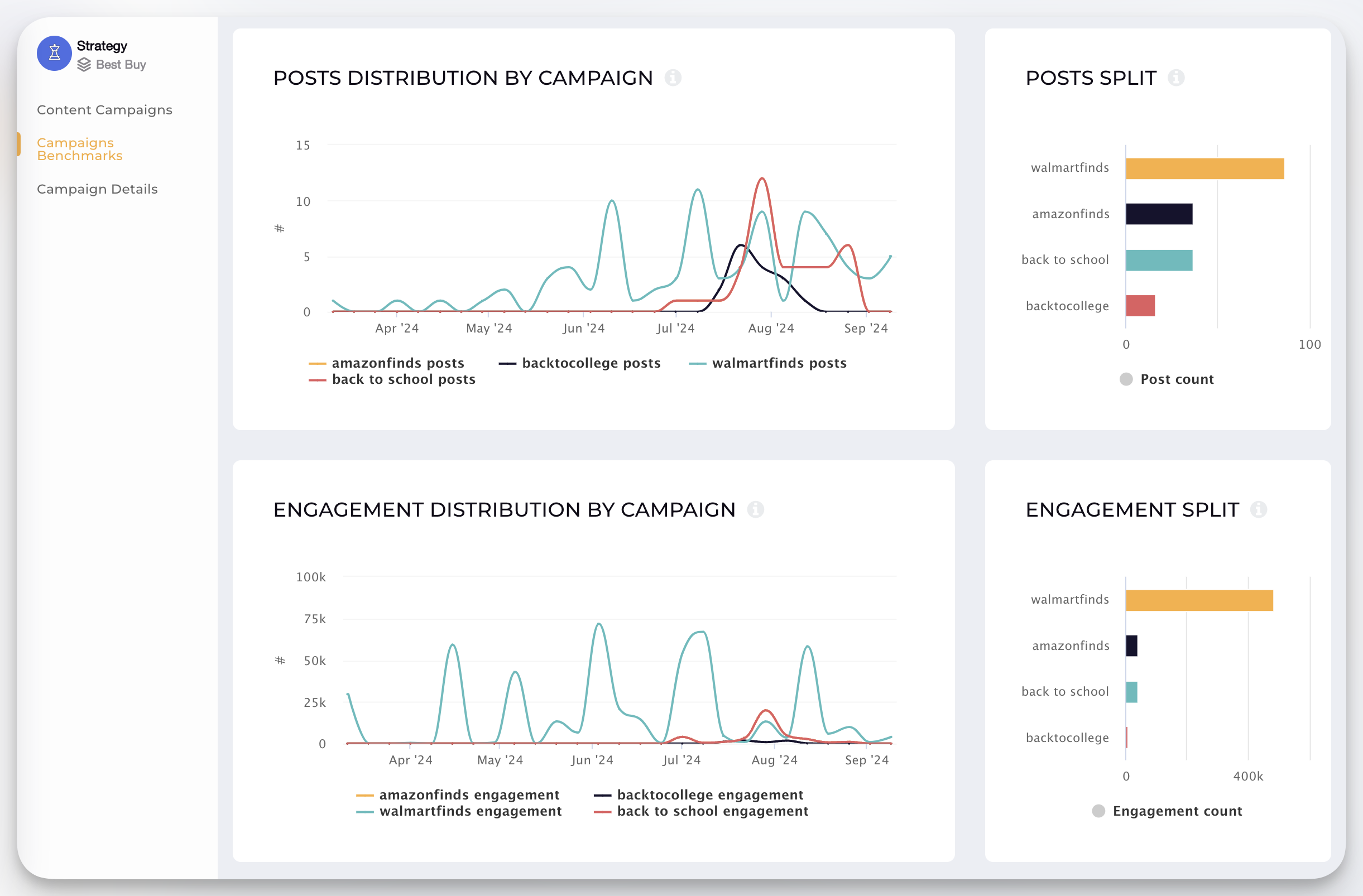Screen dimensions: 1363x896
Task: Click '100' axis label in Posts Split
Action: (1310, 345)
